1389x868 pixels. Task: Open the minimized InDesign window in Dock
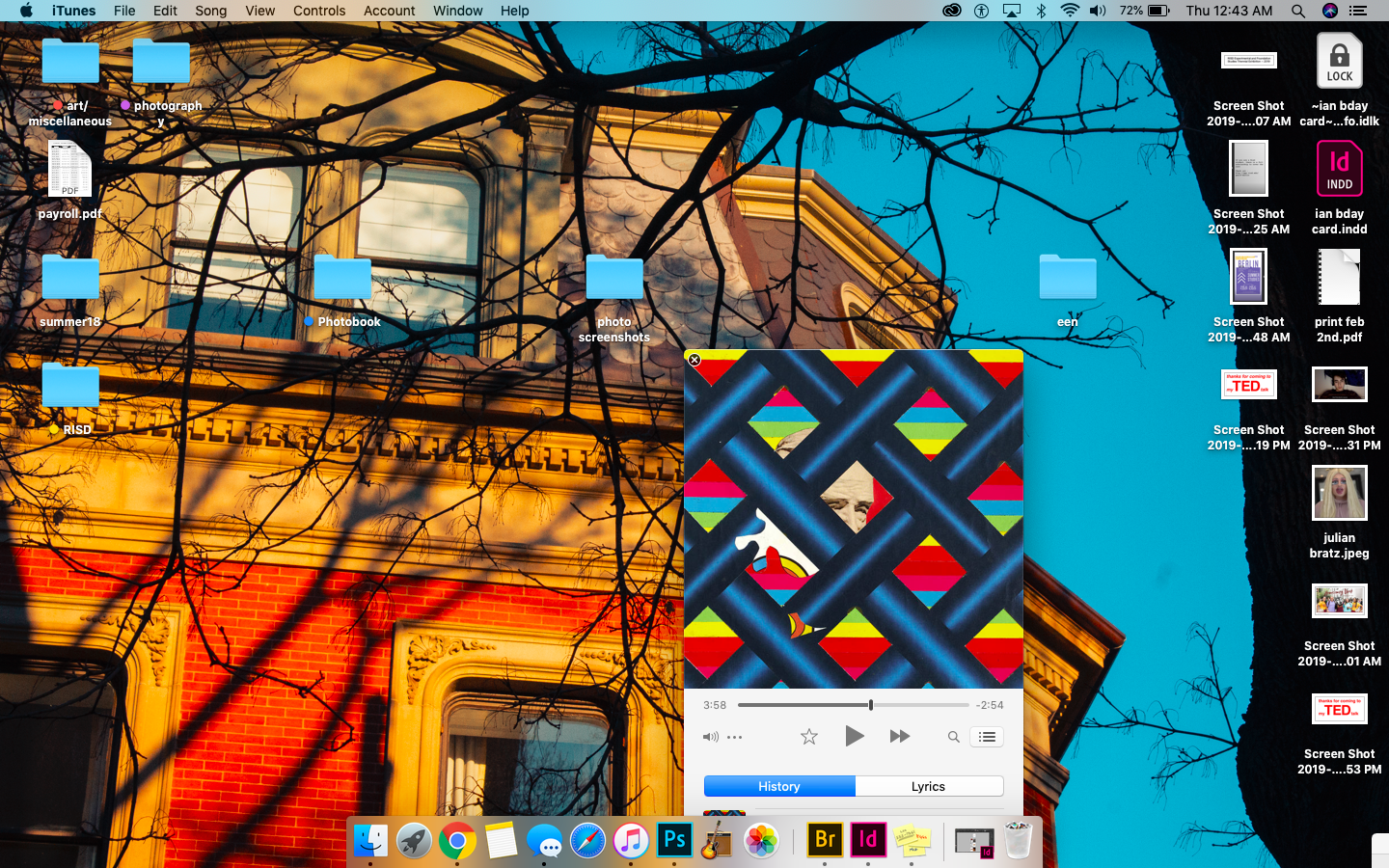974,841
